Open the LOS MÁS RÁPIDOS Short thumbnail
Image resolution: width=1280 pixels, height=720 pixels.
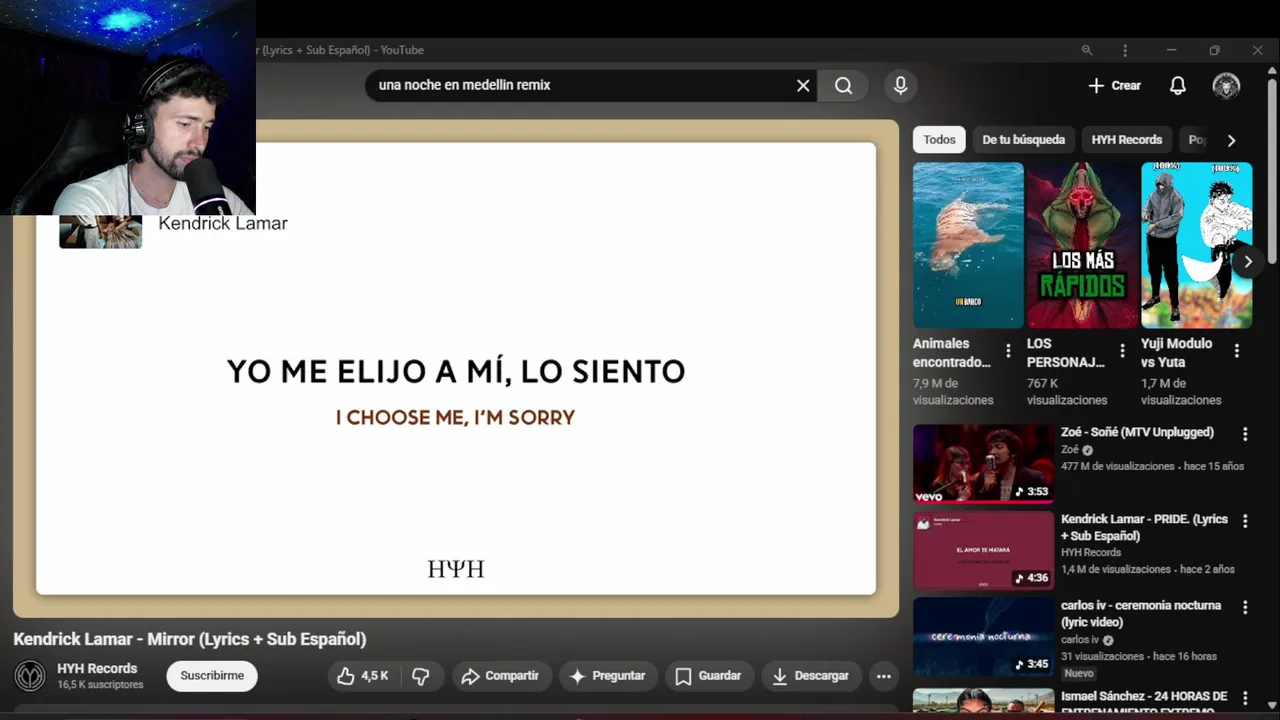pyautogui.click(x=1082, y=245)
